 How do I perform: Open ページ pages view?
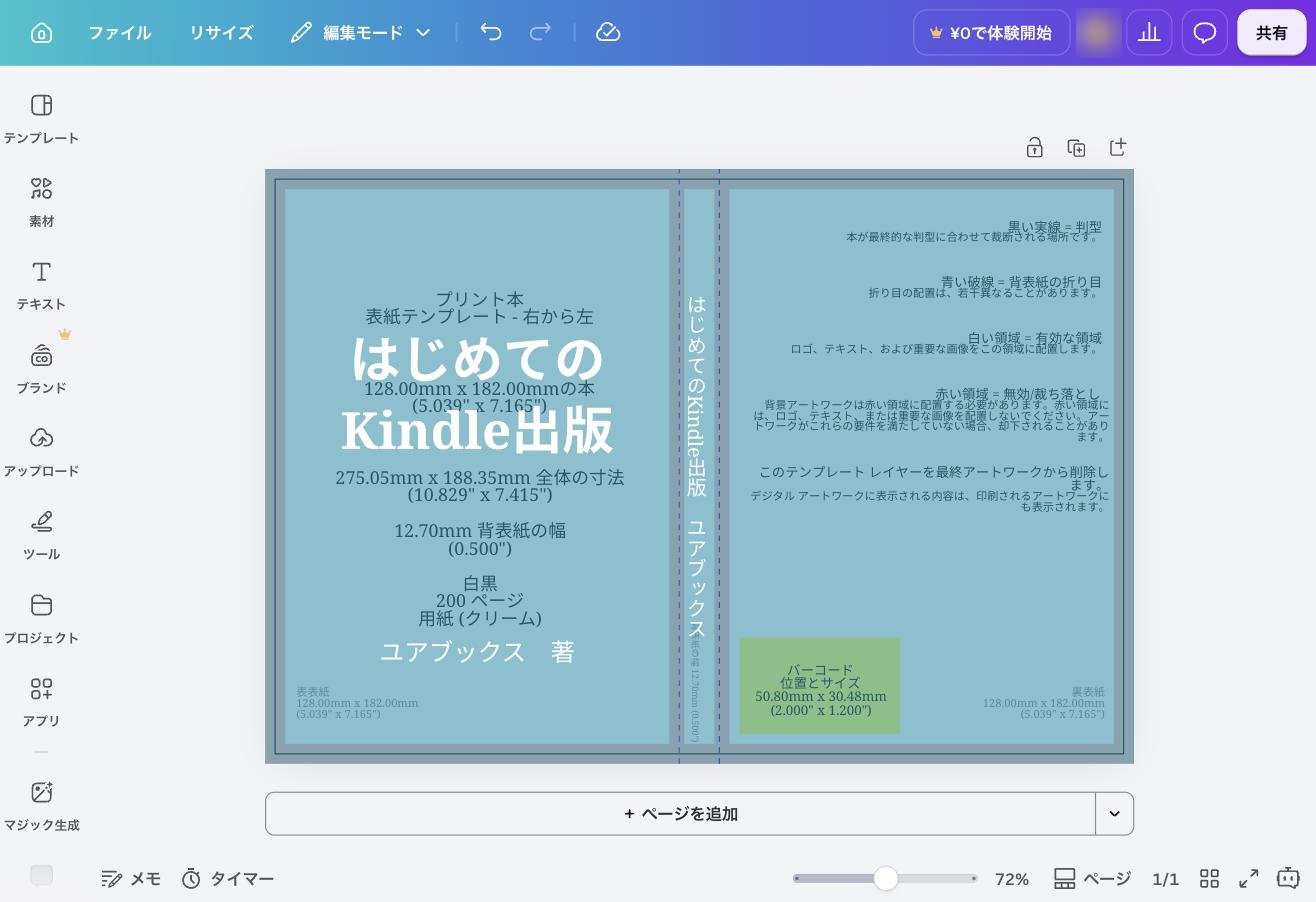pyautogui.click(x=1092, y=879)
